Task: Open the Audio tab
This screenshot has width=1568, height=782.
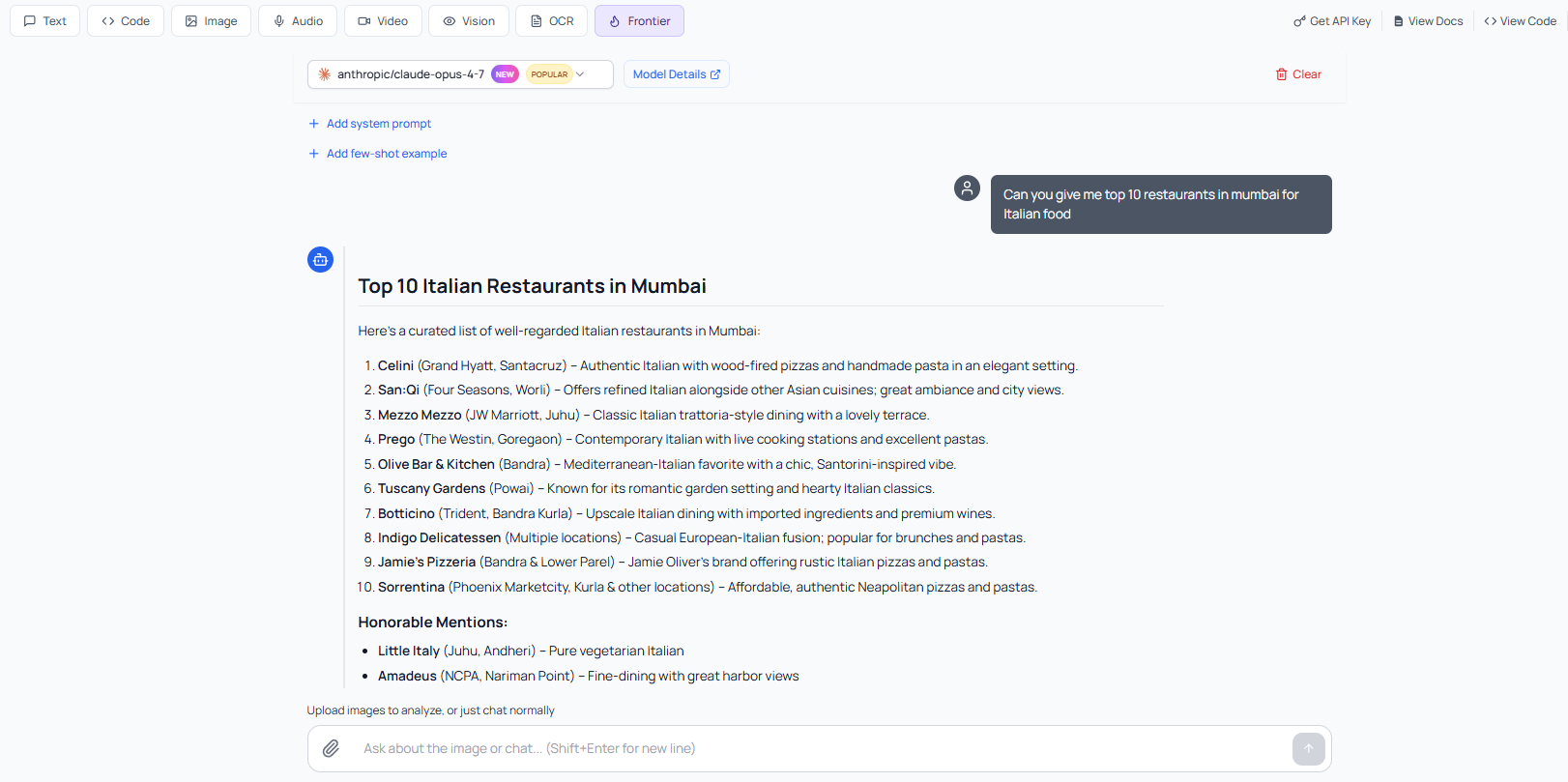Action: point(298,21)
